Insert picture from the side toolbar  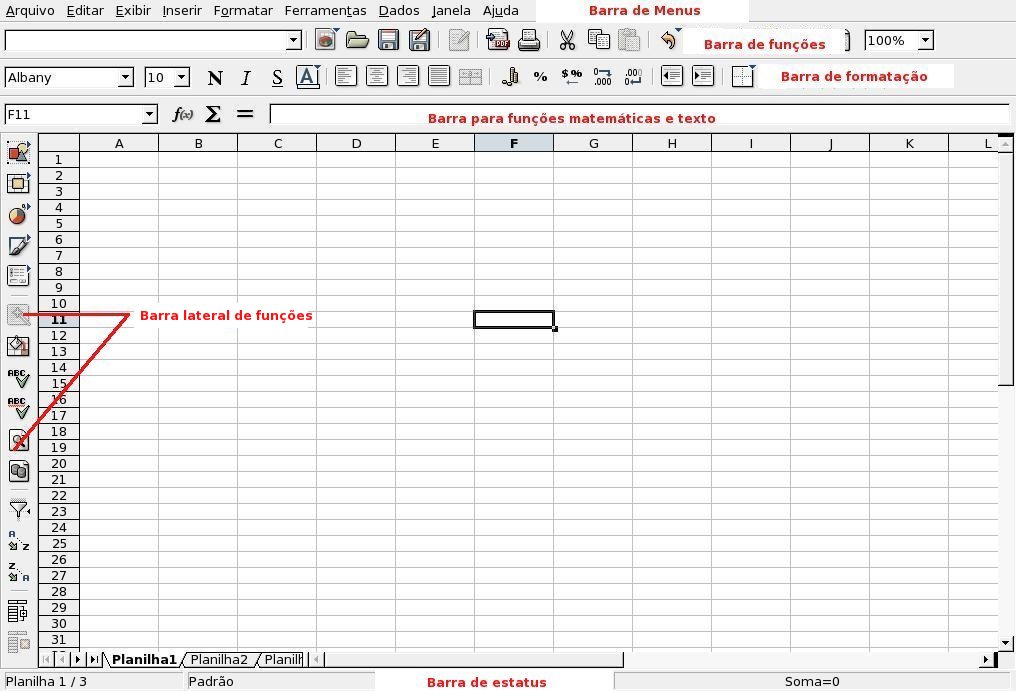19,153
